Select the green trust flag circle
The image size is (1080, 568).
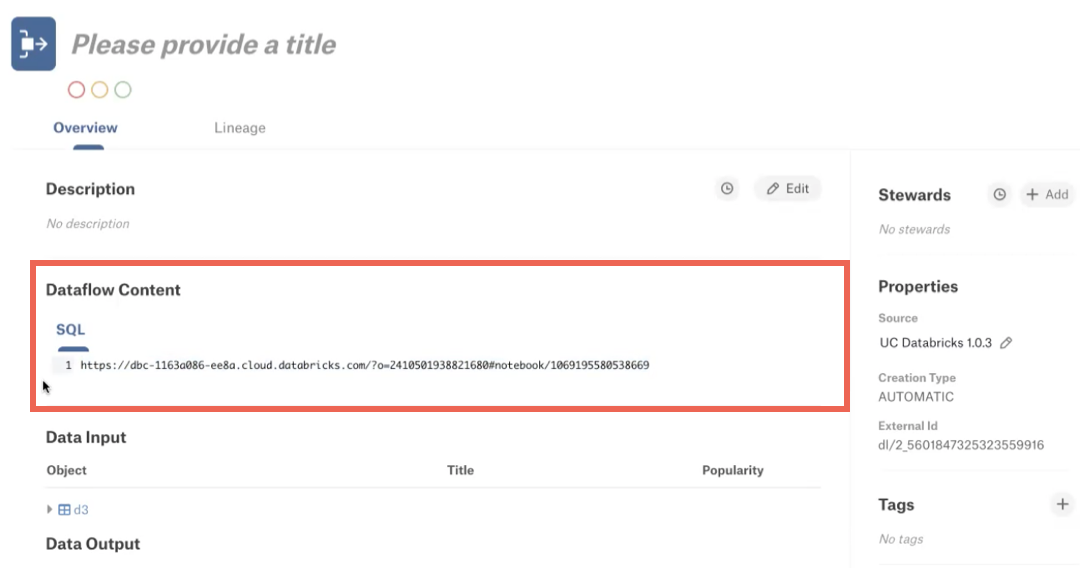click(123, 90)
